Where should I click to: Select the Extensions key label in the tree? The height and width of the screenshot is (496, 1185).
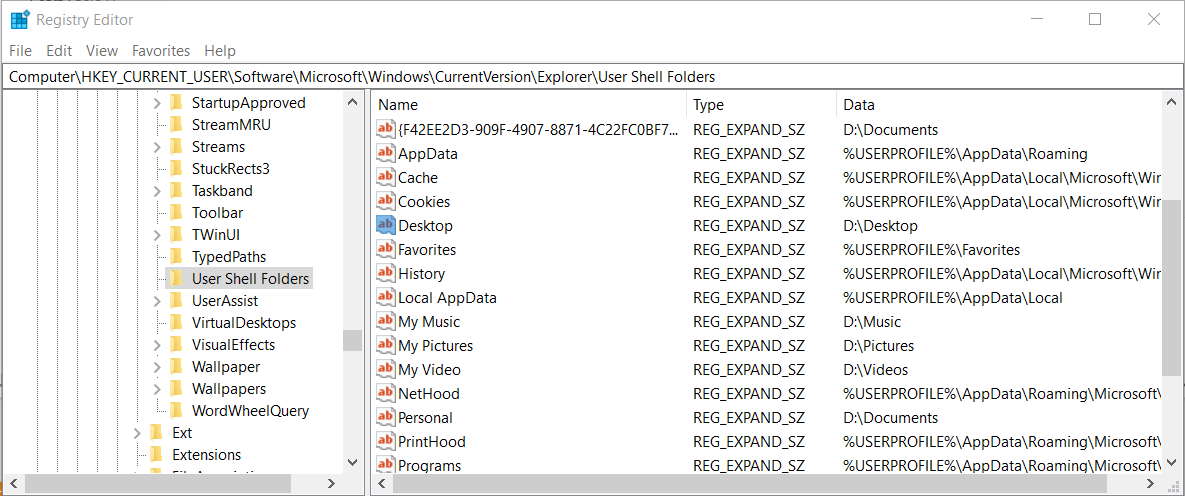[x=206, y=454]
